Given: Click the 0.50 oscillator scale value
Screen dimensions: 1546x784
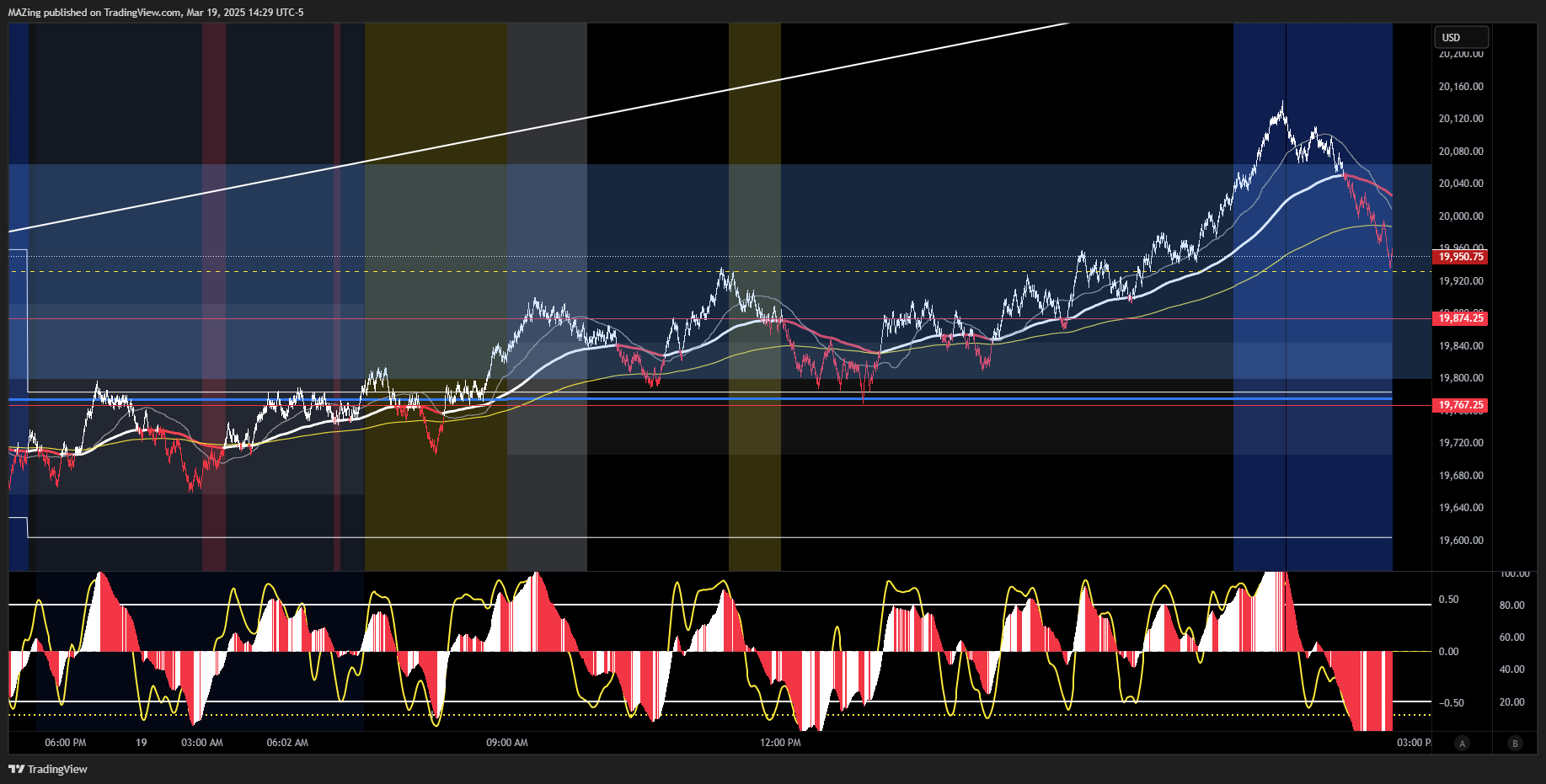Looking at the screenshot, I should (1448, 600).
